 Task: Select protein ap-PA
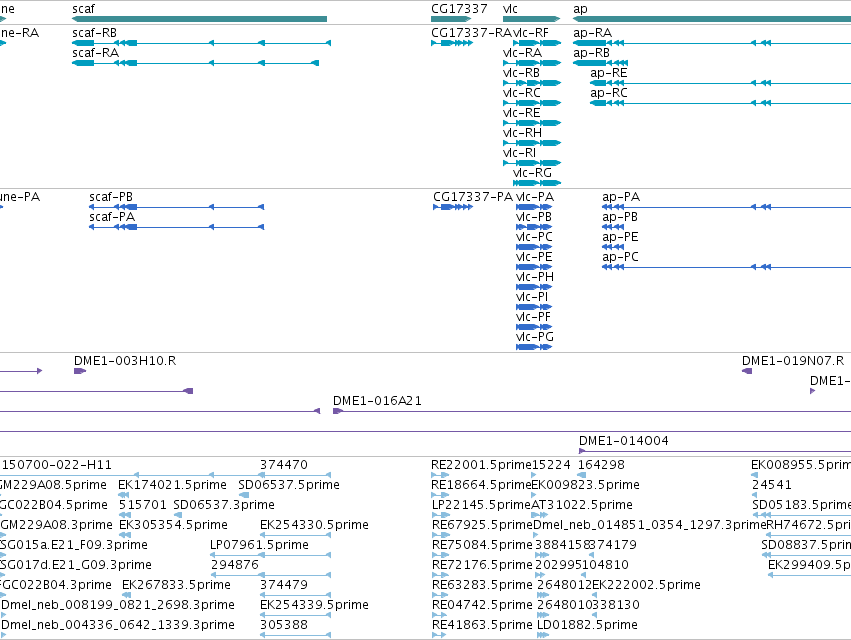click(x=621, y=197)
